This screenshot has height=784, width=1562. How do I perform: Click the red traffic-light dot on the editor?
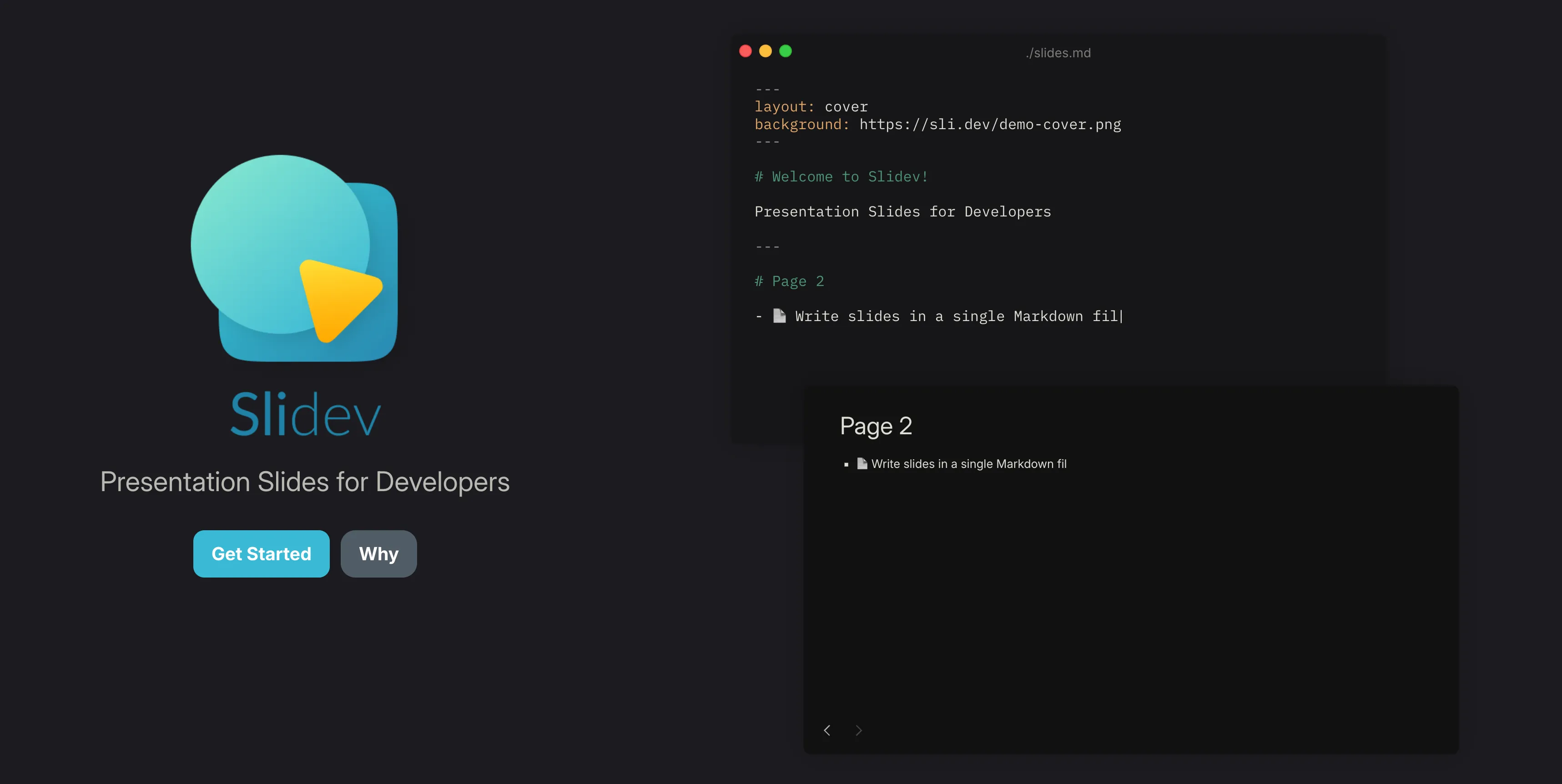pyautogui.click(x=745, y=51)
